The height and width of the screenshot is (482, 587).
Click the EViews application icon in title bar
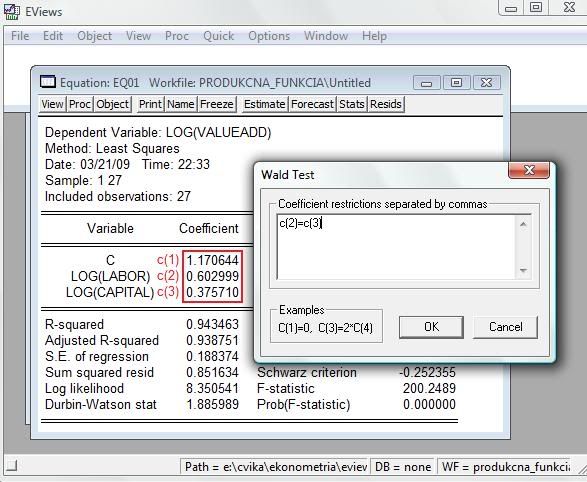pos(12,11)
